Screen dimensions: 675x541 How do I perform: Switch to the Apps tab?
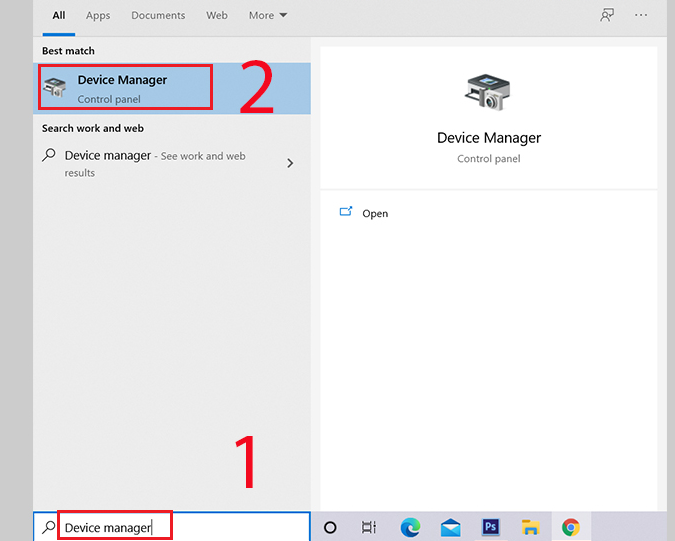pyautogui.click(x=98, y=15)
